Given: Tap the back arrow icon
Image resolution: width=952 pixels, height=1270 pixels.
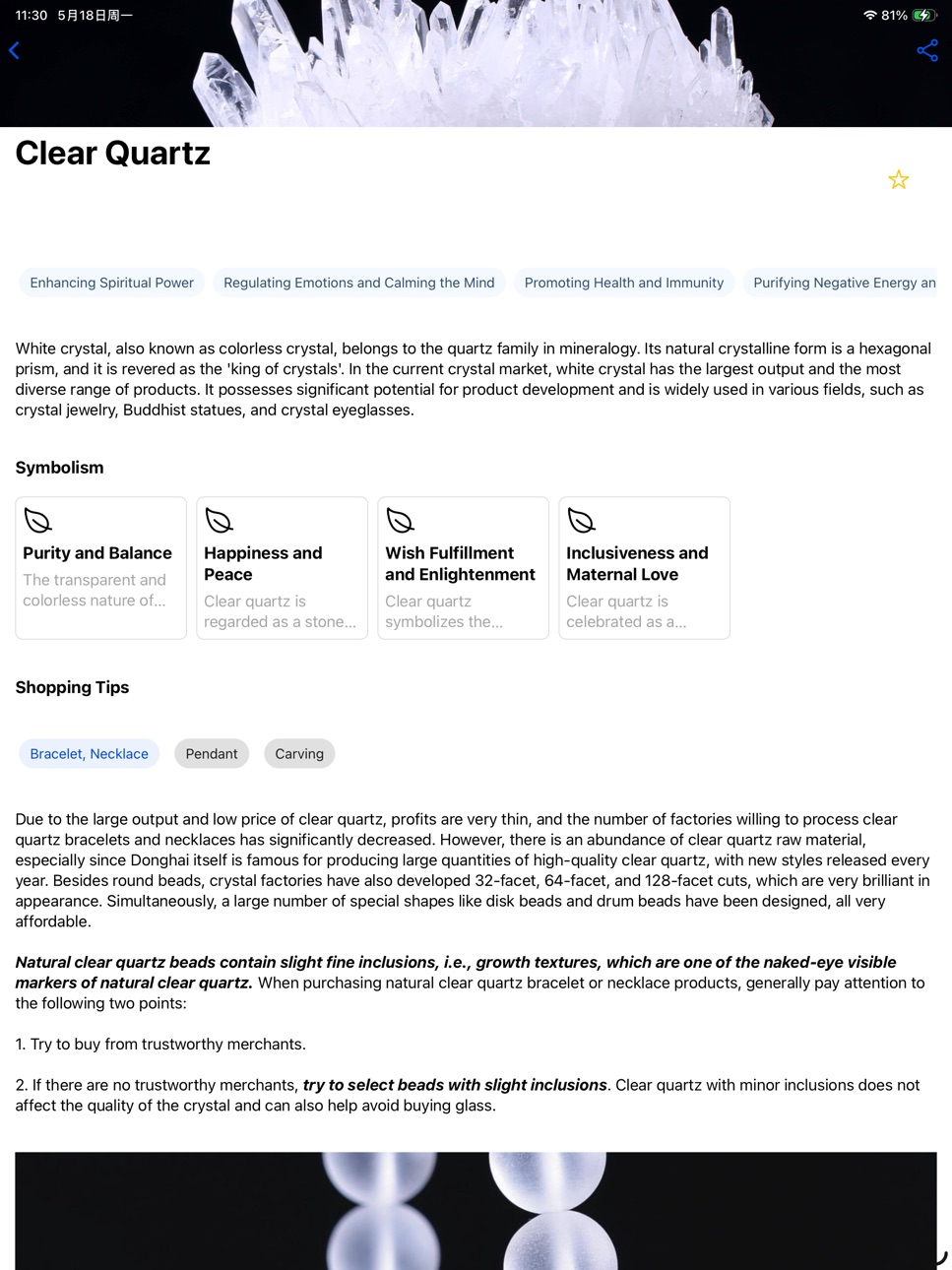Looking at the screenshot, I should pyautogui.click(x=14, y=50).
